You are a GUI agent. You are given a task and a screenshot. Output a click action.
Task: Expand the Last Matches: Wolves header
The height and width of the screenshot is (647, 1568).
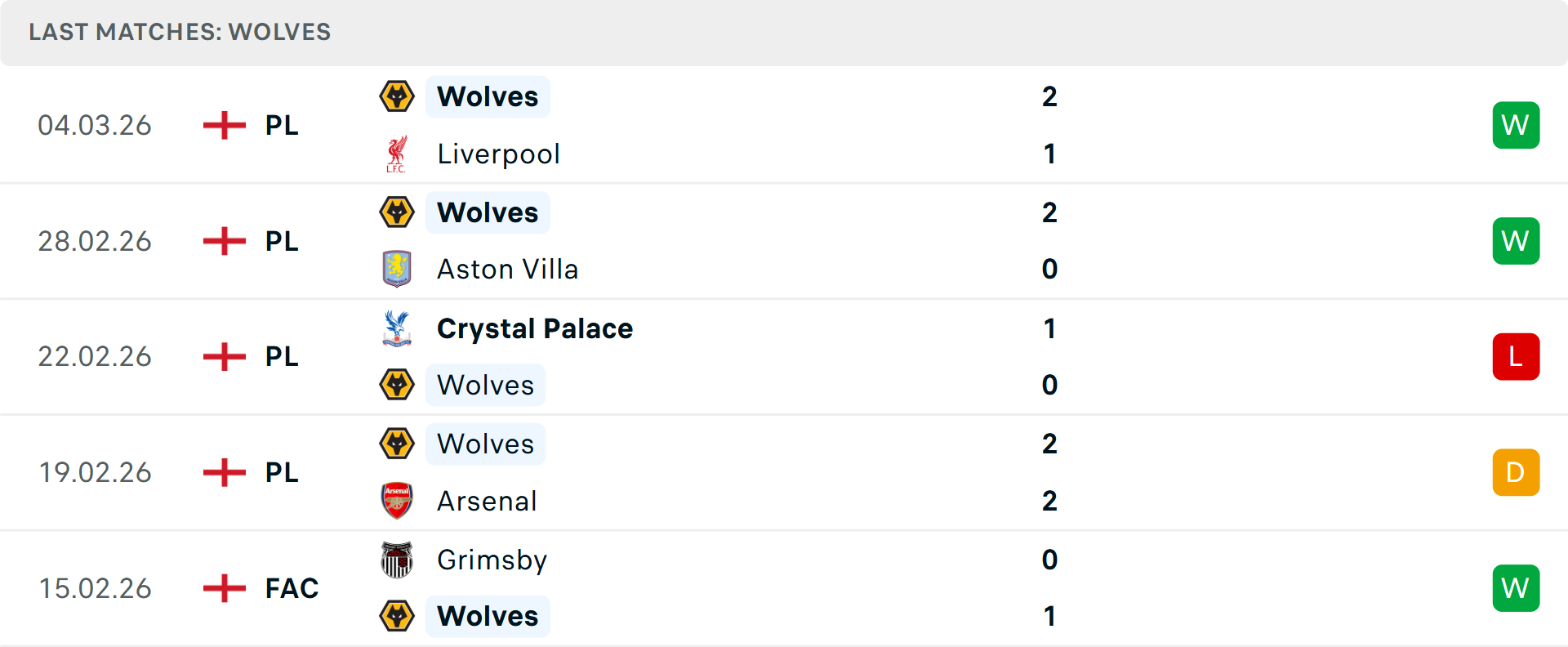[x=180, y=33]
